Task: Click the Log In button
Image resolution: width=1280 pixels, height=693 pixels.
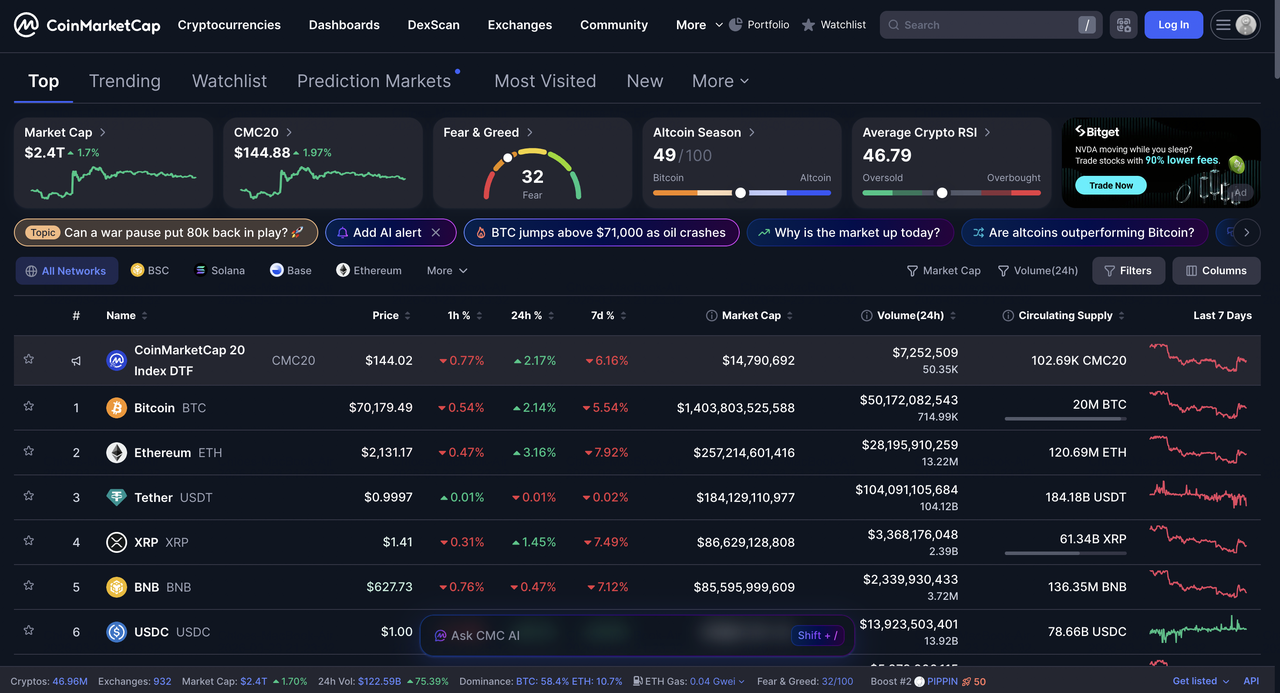Action: click(1173, 25)
